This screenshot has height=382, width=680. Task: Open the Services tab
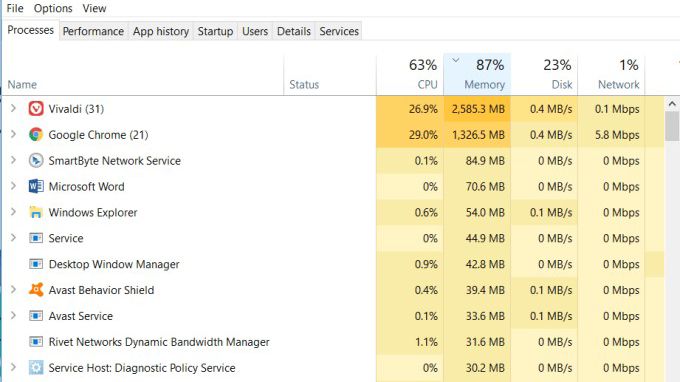pos(339,31)
